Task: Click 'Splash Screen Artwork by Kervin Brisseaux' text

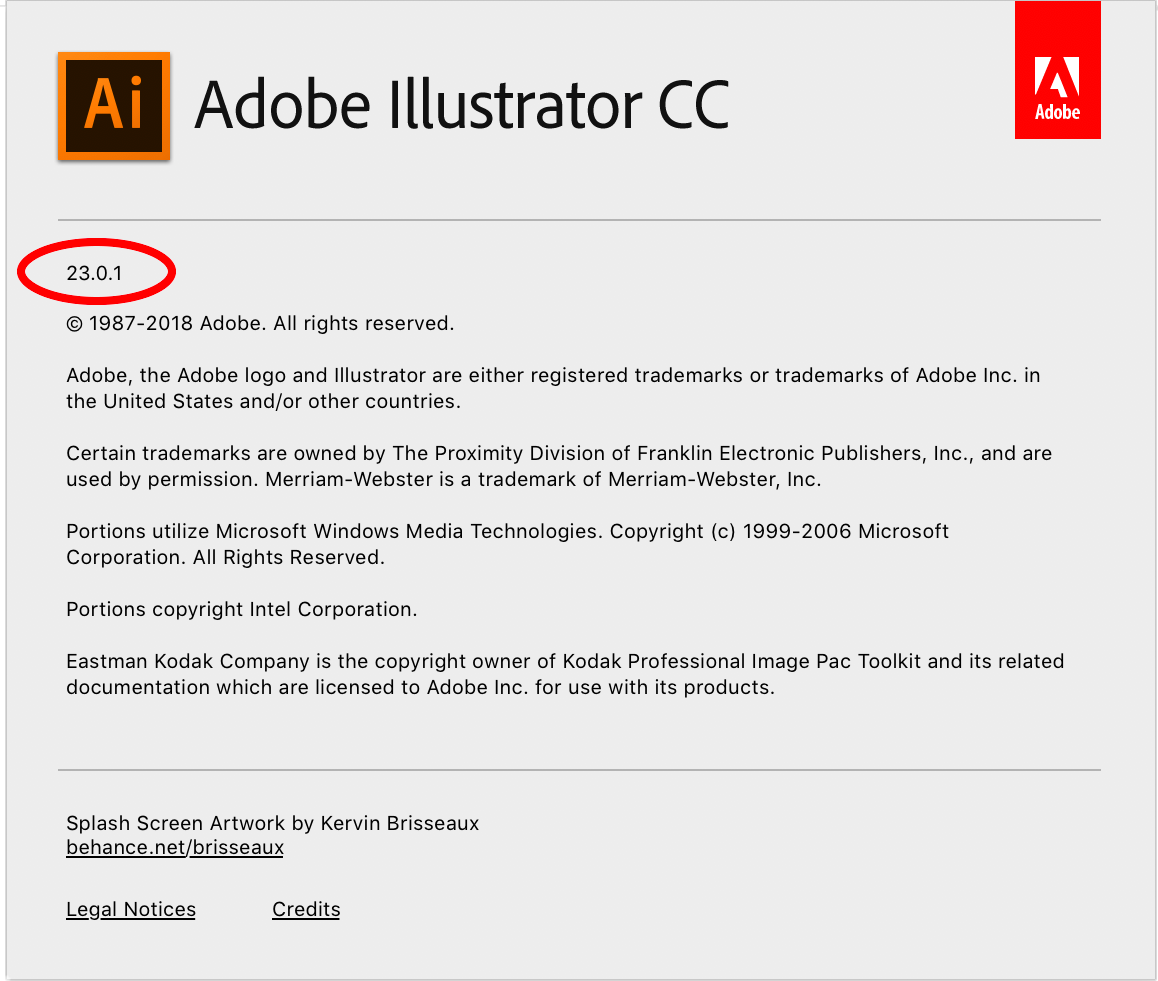Action: pyautogui.click(x=272, y=824)
